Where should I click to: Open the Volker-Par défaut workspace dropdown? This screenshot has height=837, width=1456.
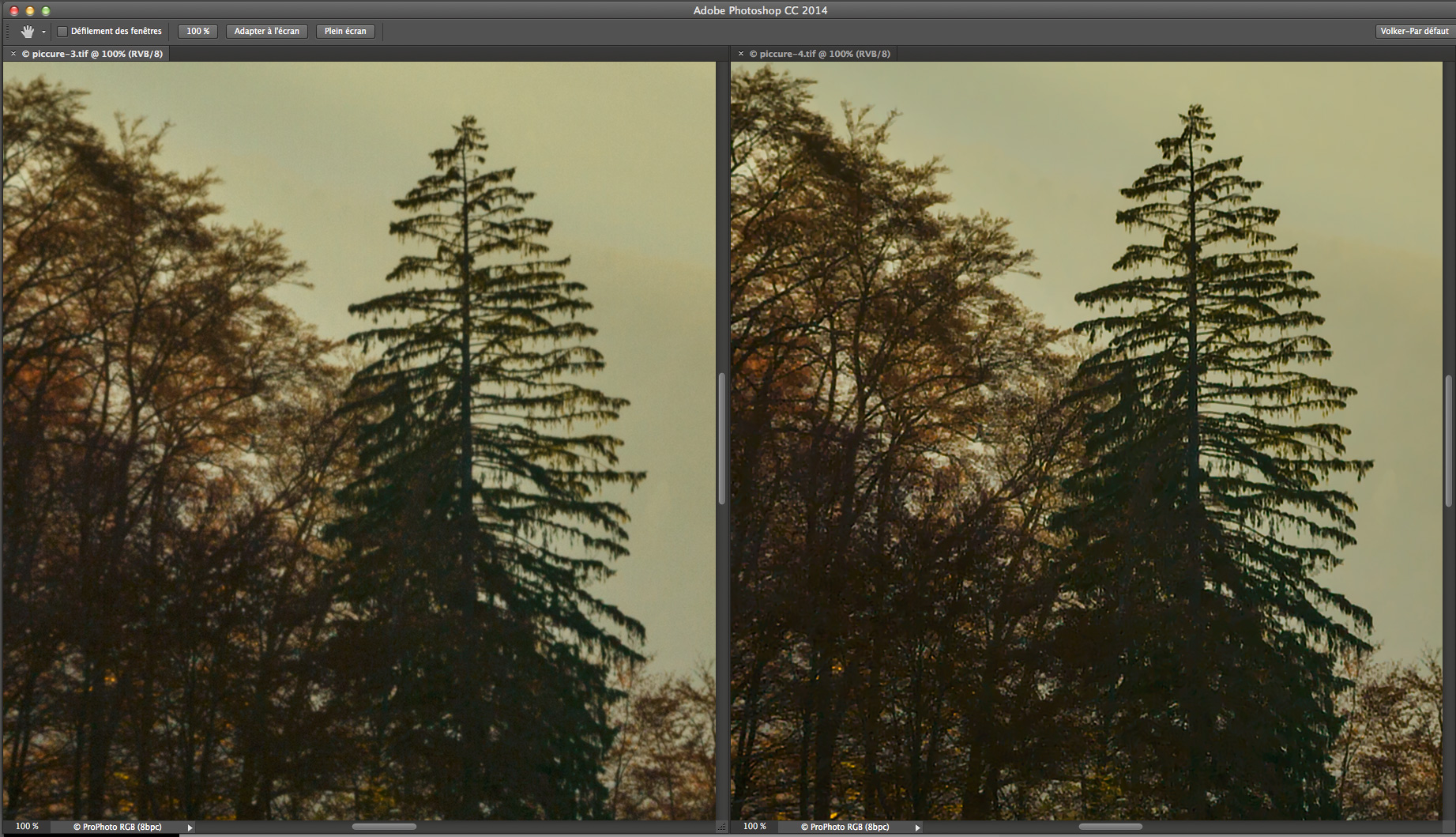[x=1414, y=32]
